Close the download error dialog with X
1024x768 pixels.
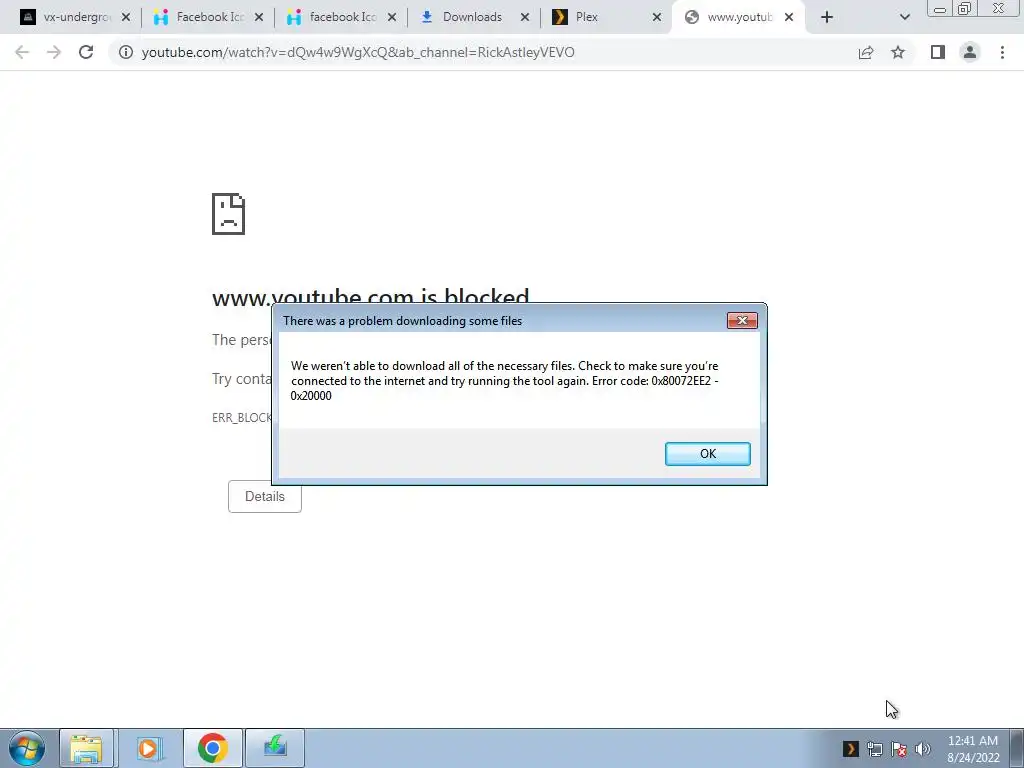742,320
